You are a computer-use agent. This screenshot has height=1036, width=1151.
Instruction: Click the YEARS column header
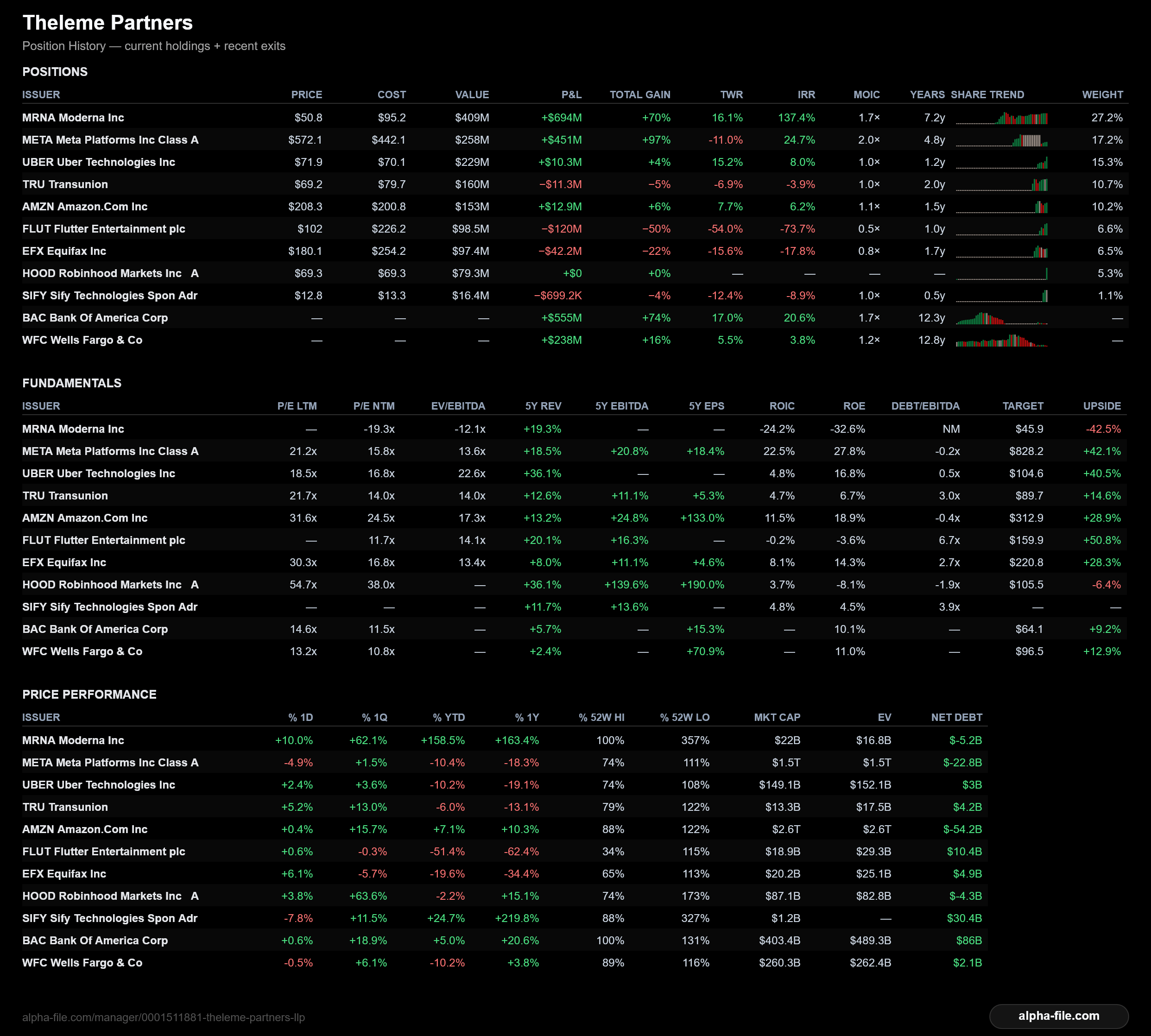[x=927, y=95]
